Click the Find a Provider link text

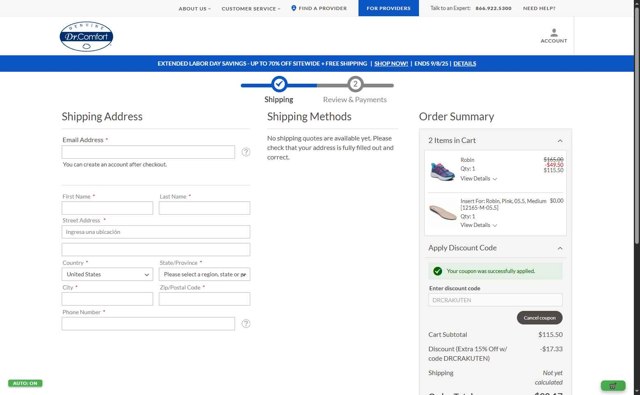[322, 8]
